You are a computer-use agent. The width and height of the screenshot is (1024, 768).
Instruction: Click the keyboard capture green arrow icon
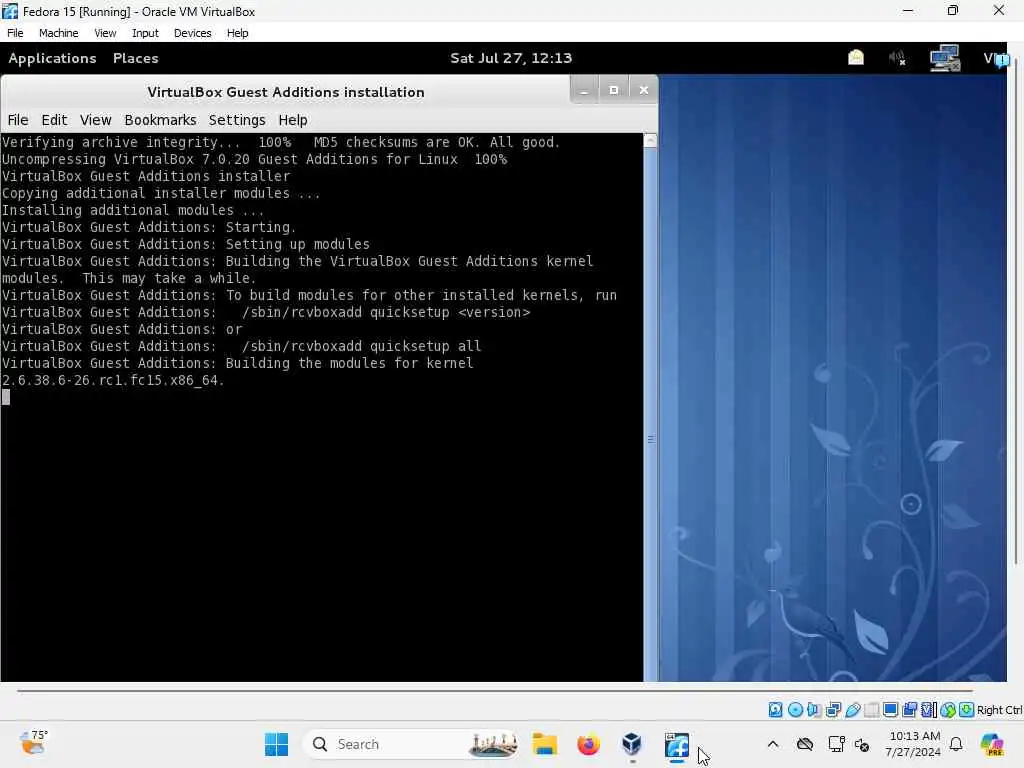[967, 710]
